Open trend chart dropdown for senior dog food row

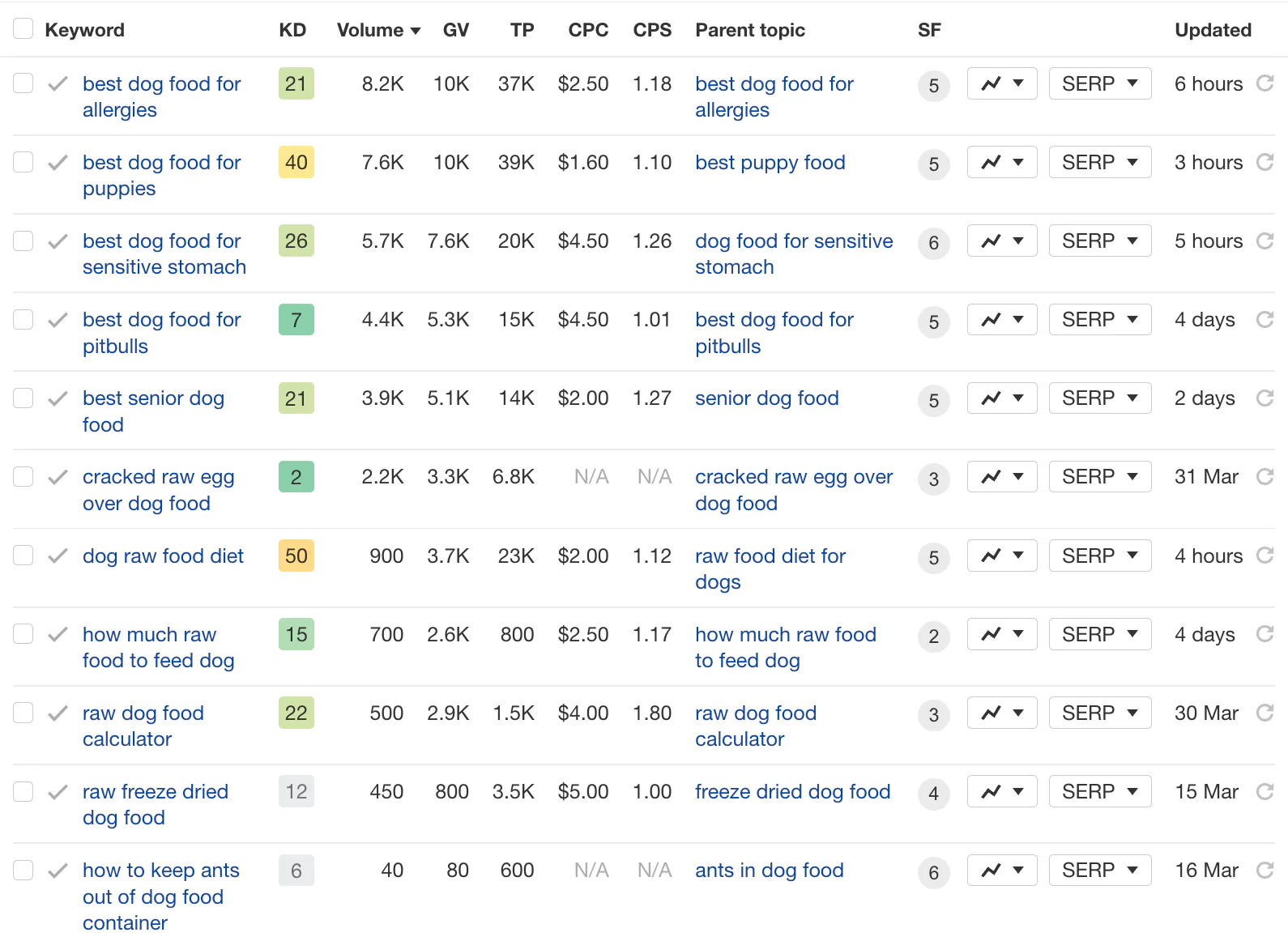coord(1002,398)
